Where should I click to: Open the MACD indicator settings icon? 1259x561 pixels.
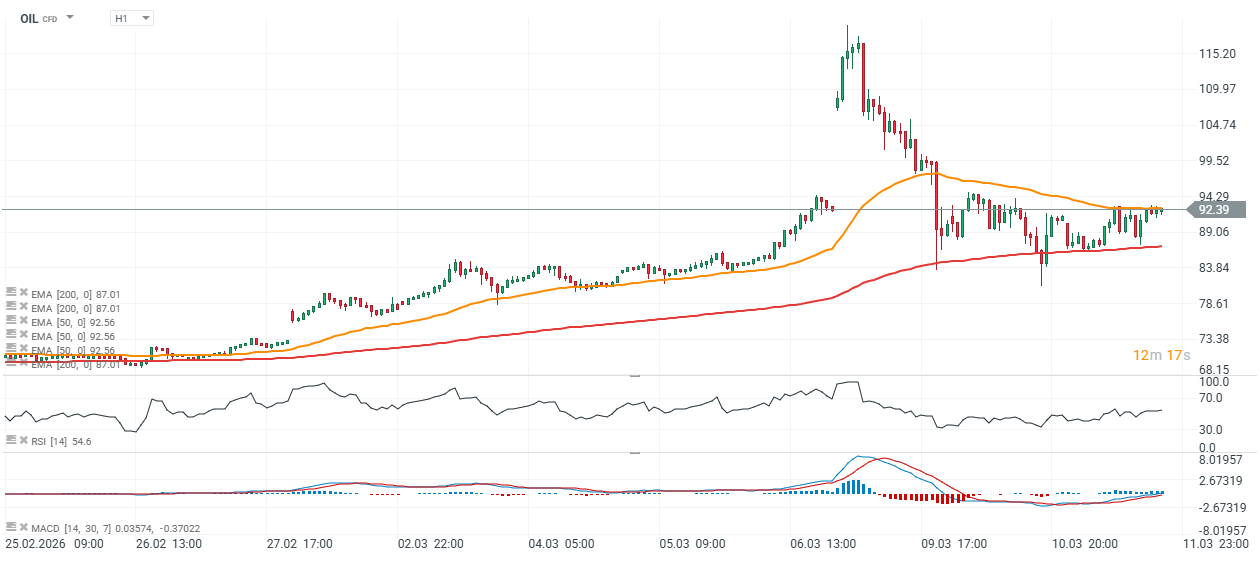[x=11, y=526]
